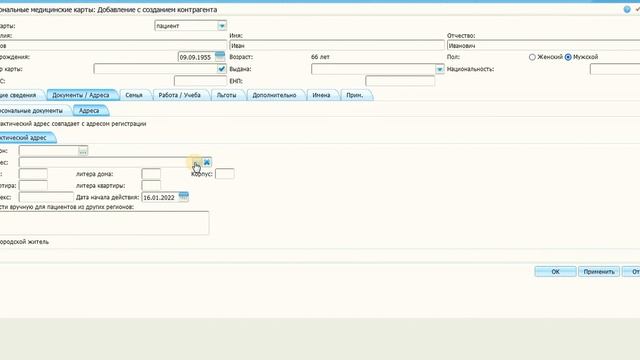Click the Применить button
Screen dimensions: 640x360
[599, 271]
